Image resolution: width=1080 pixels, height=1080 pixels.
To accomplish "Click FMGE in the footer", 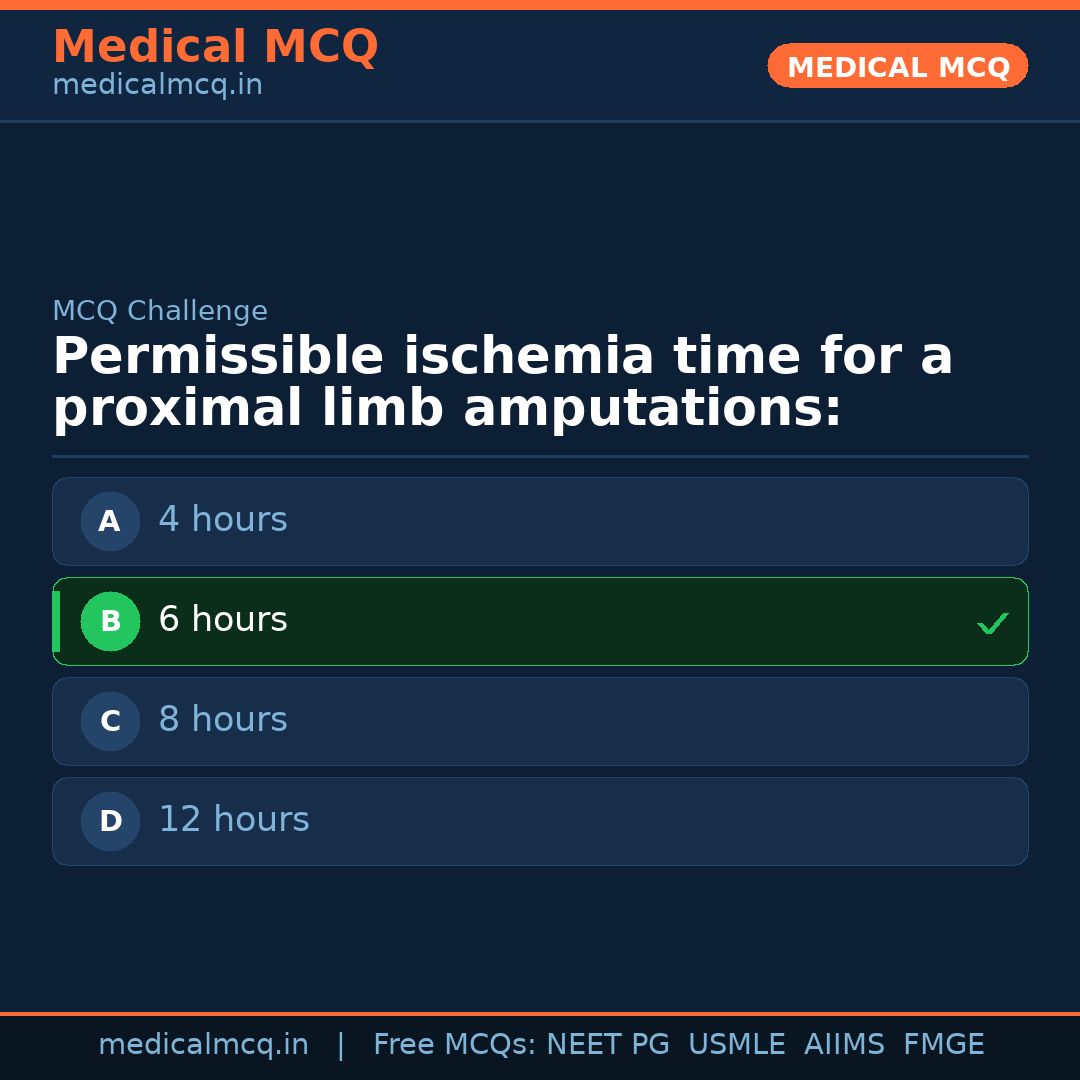I will tap(943, 1045).
